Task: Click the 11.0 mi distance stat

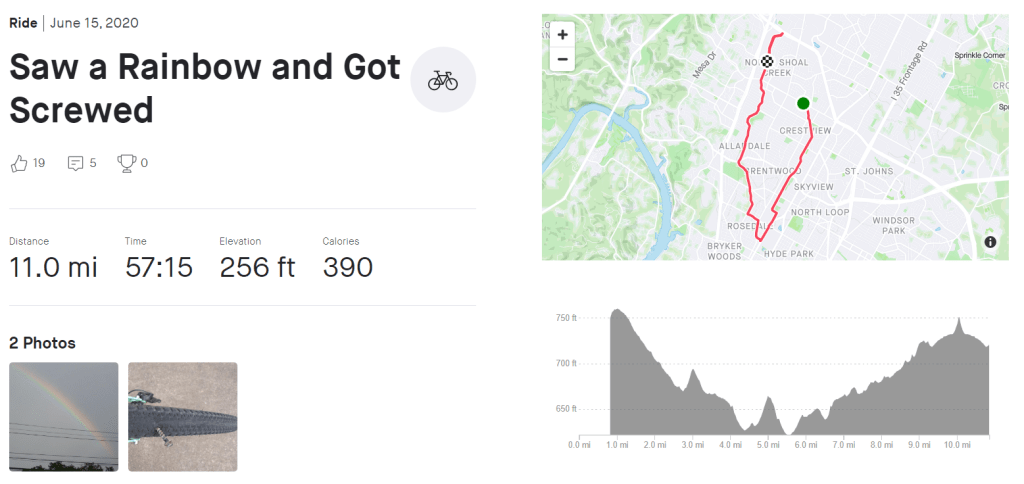Action: tap(53, 267)
